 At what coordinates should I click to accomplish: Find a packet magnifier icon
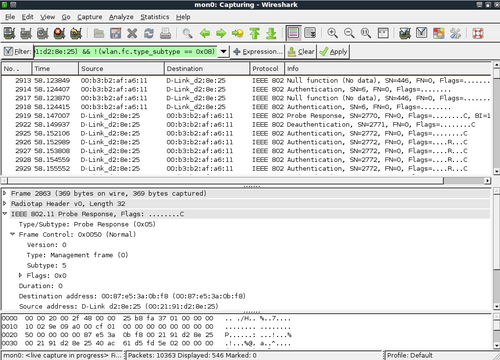tap(188, 33)
